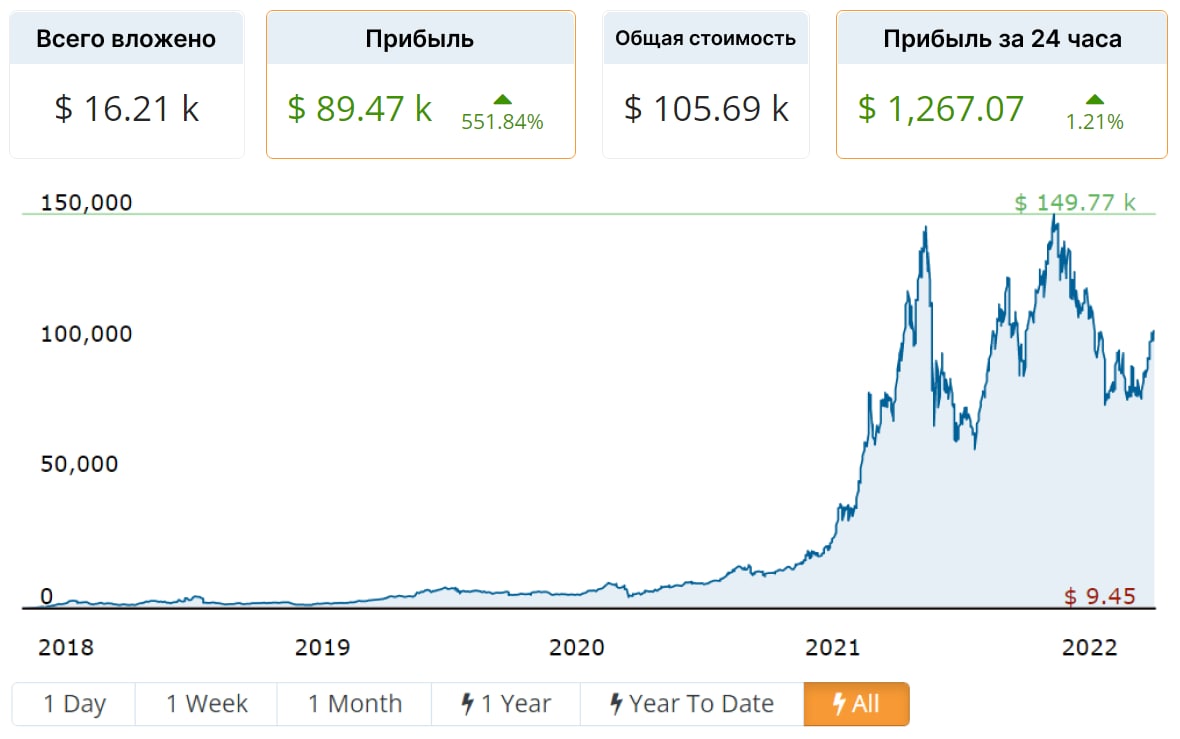
Task: Switch chart to 1 Week range
Action: [206, 704]
